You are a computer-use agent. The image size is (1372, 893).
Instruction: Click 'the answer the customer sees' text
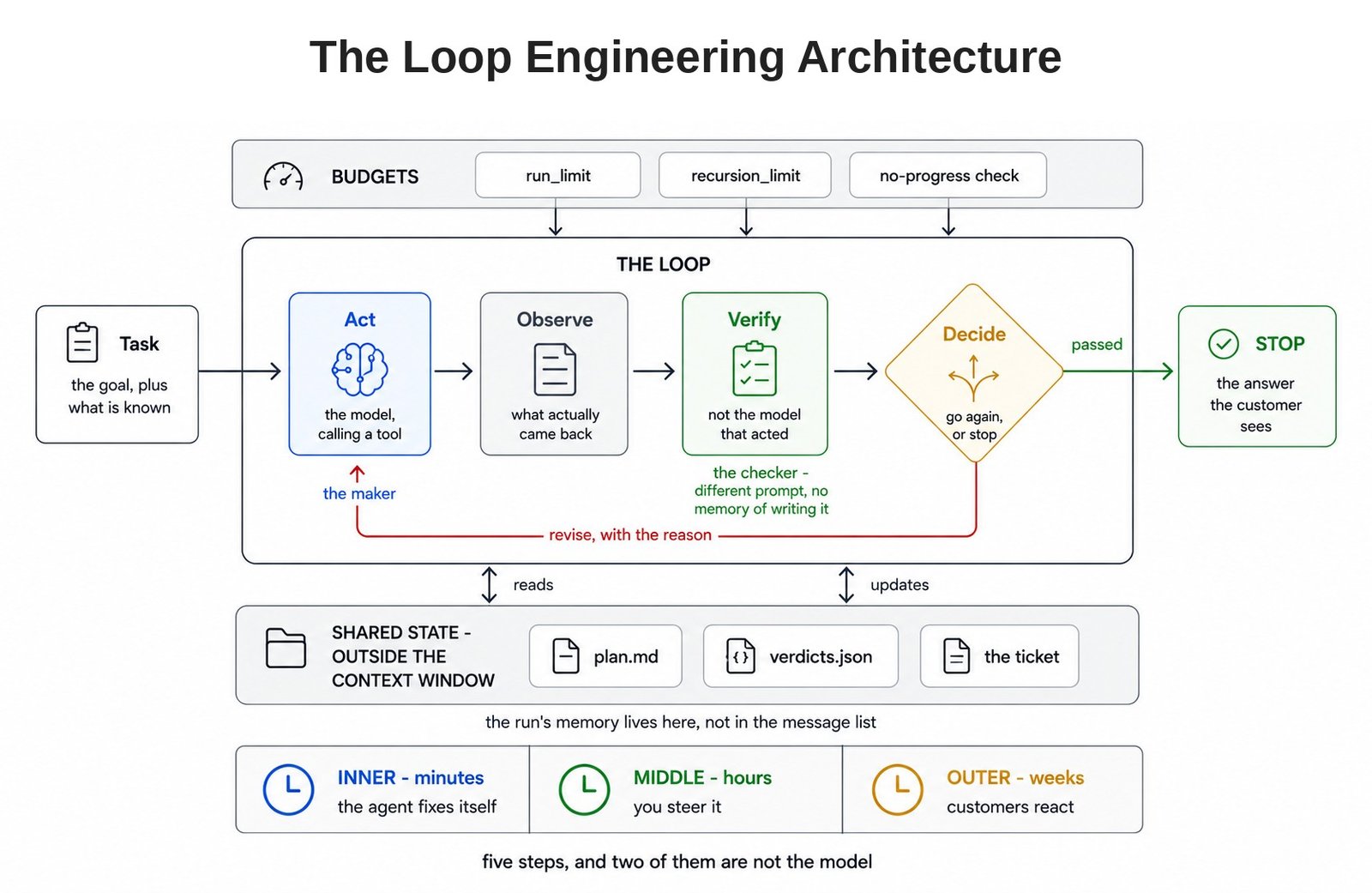click(1256, 404)
